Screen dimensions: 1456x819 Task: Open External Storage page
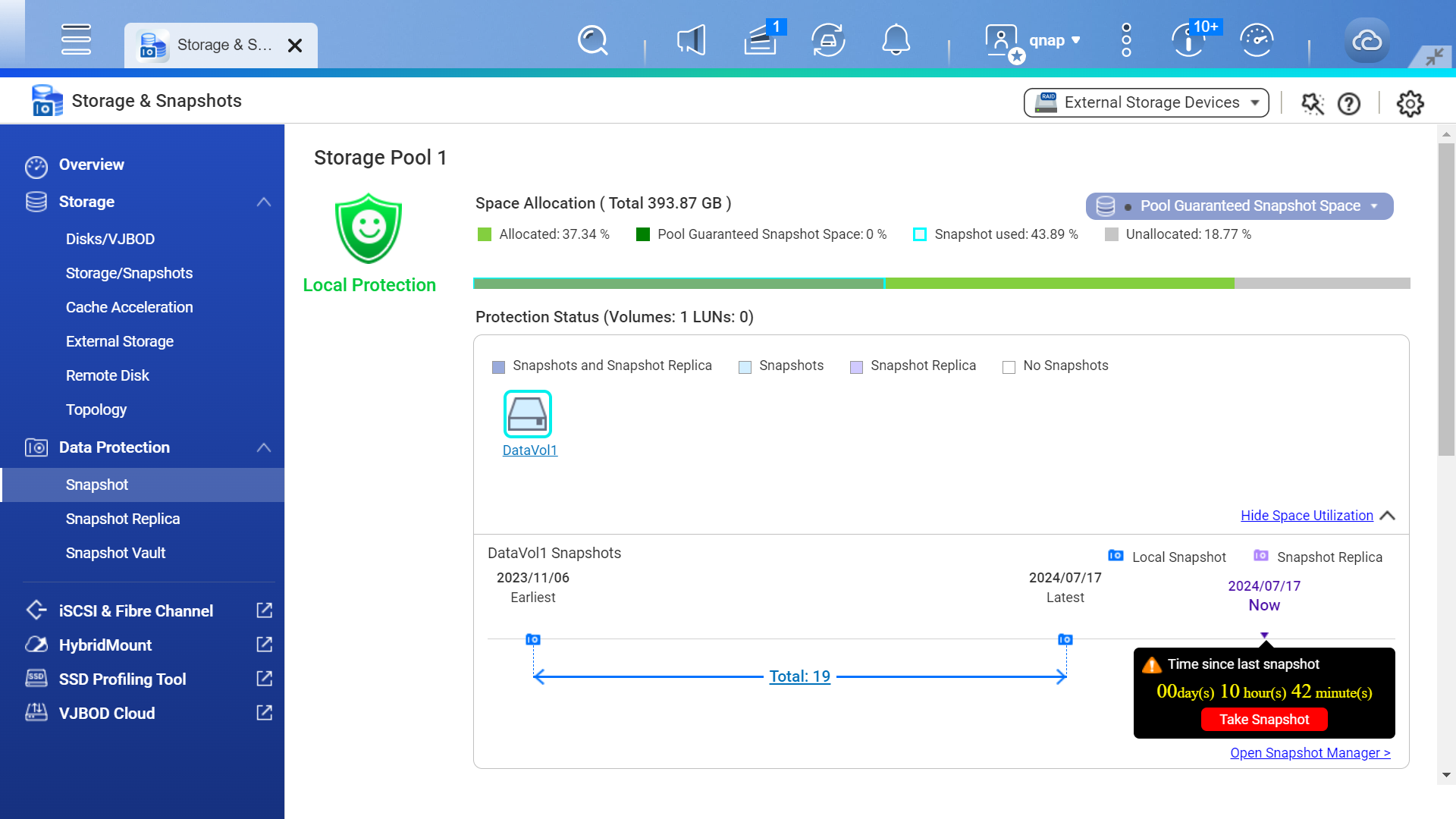[x=119, y=341]
